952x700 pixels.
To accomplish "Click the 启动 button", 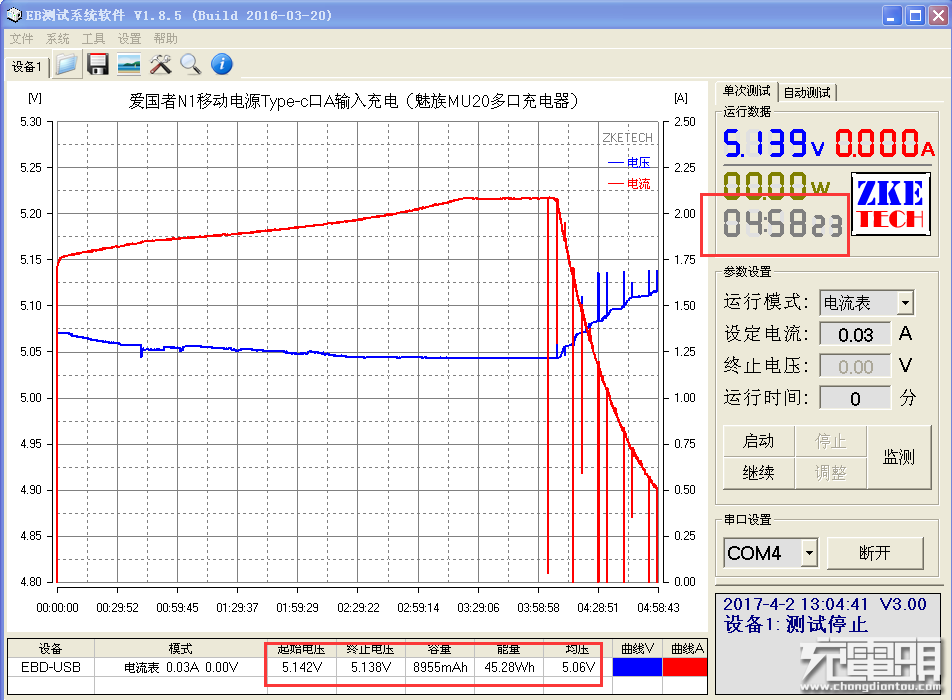I will click(758, 441).
